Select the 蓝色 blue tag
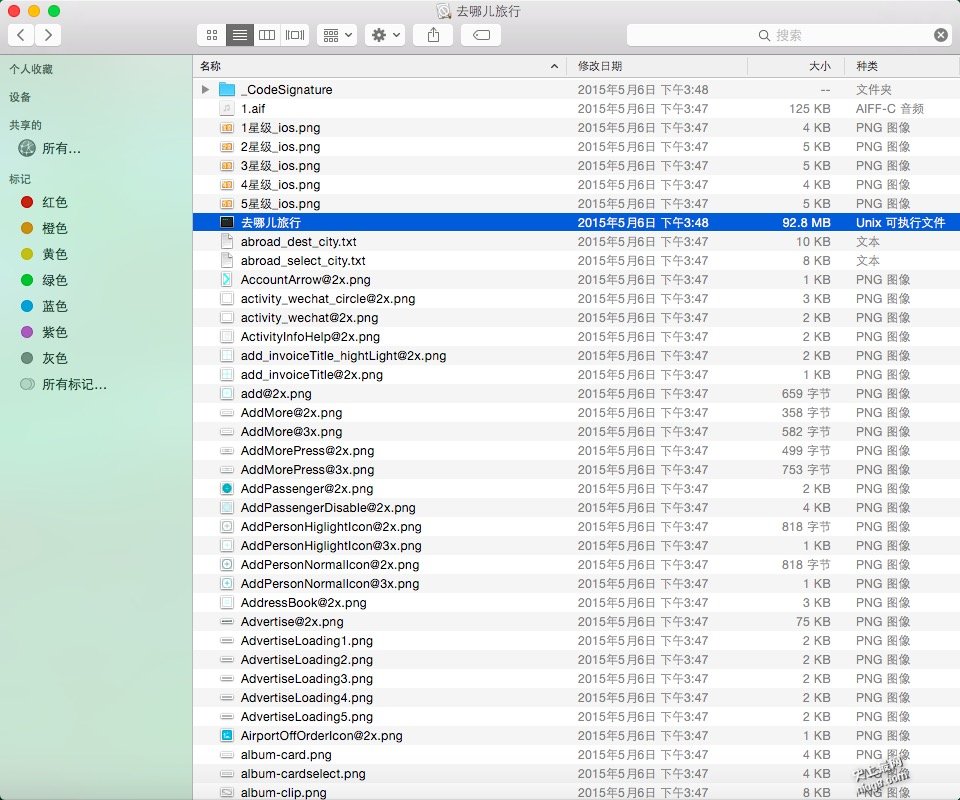This screenshot has height=800, width=960. point(44,306)
